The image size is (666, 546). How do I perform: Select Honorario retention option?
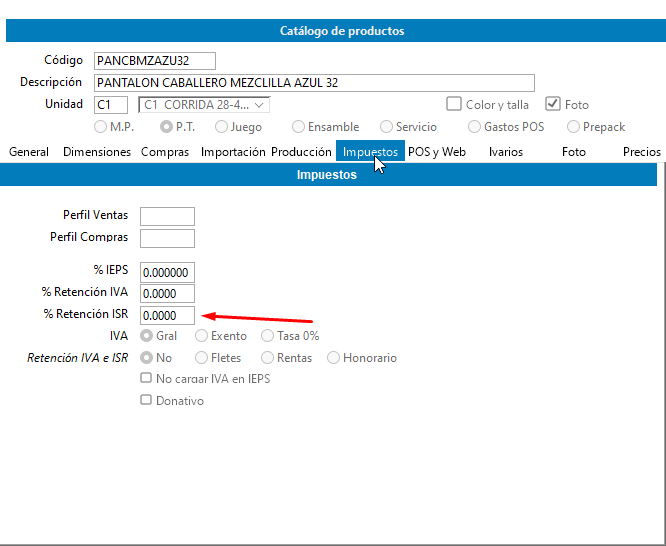(x=333, y=358)
